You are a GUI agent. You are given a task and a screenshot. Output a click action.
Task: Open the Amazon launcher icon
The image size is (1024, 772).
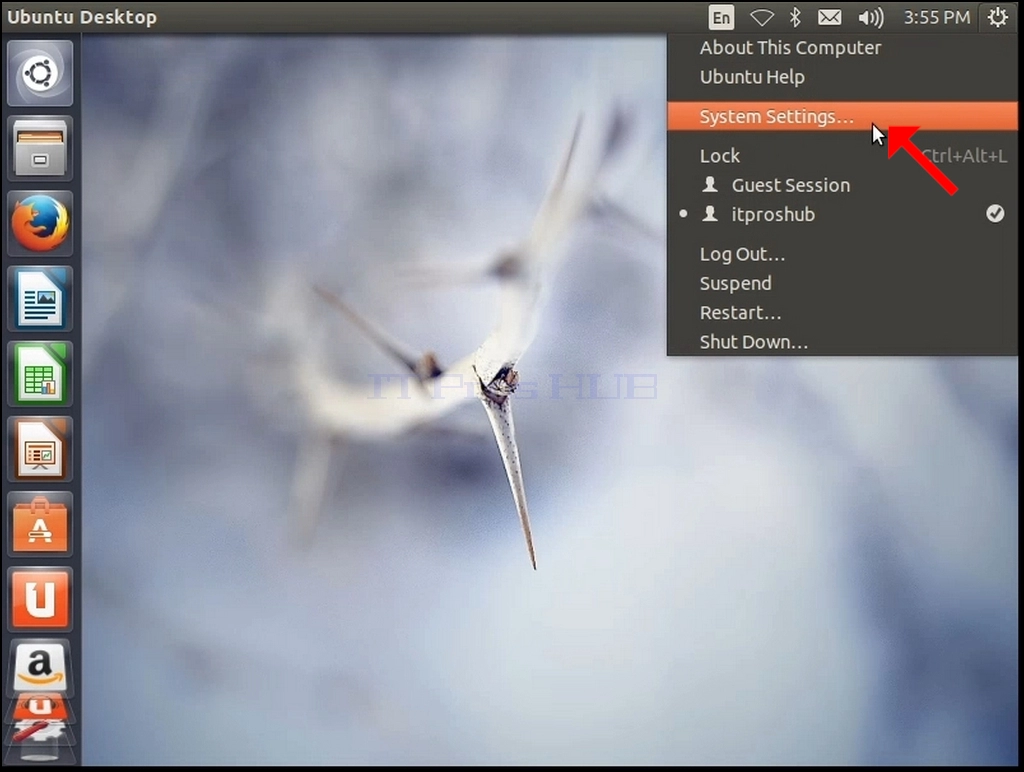(x=40, y=667)
